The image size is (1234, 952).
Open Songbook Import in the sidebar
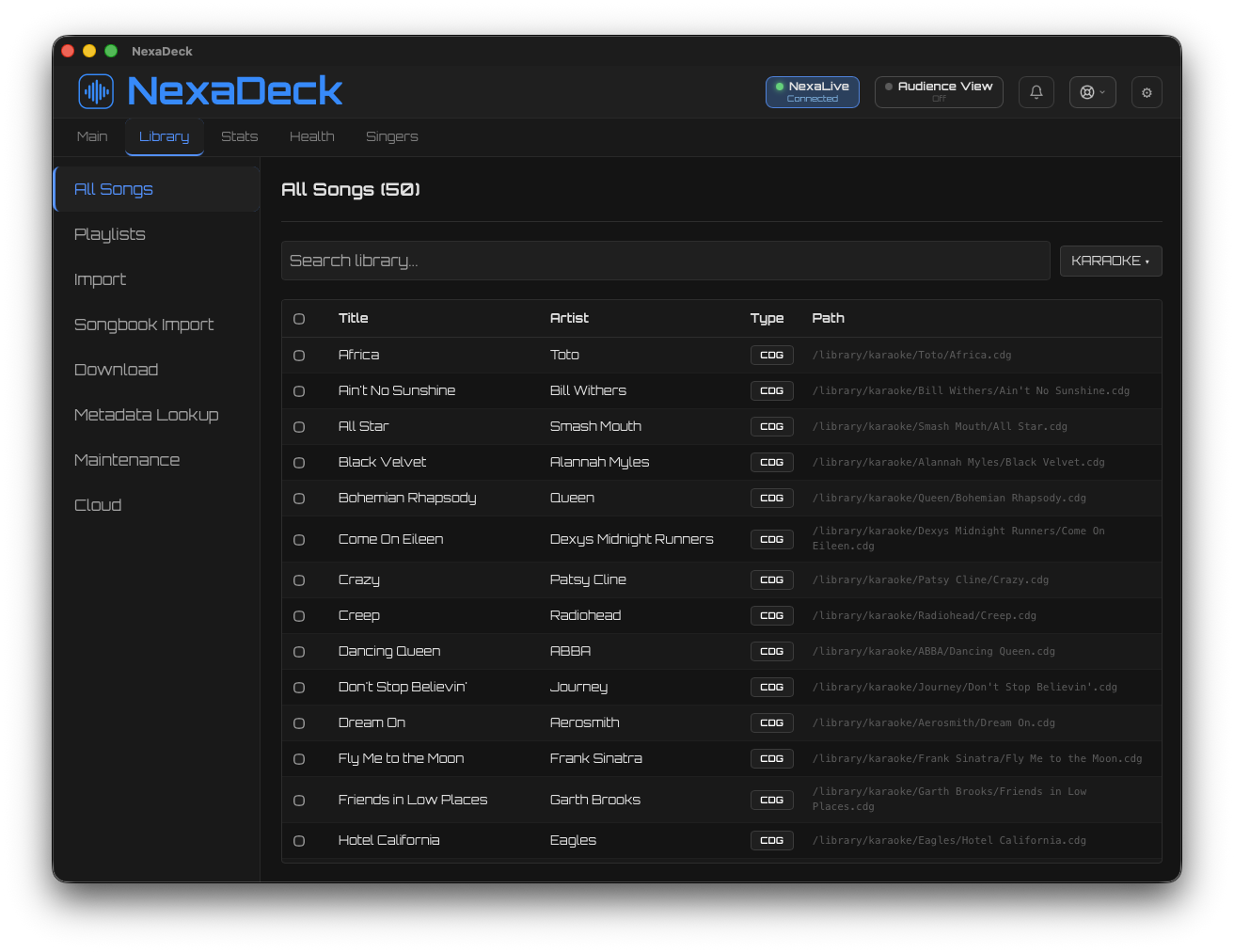(144, 325)
